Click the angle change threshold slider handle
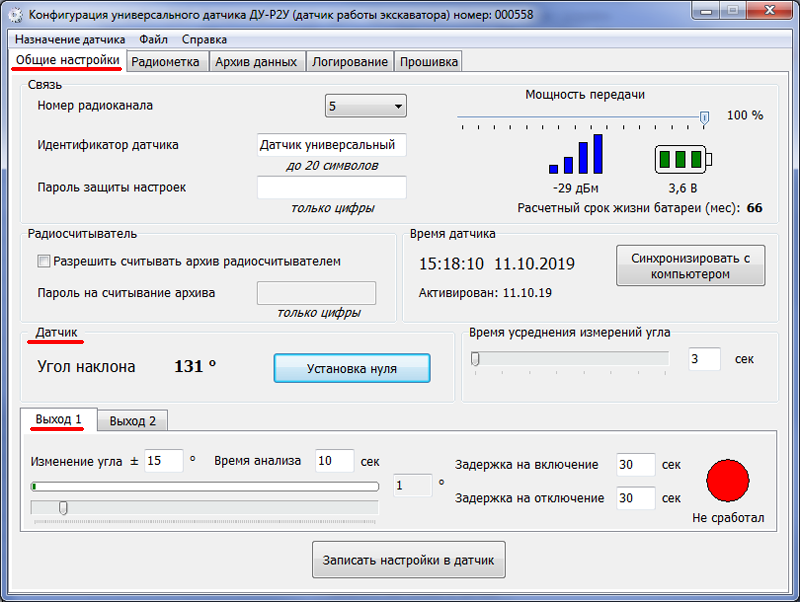Screen dimensions: 800x602 point(63,508)
